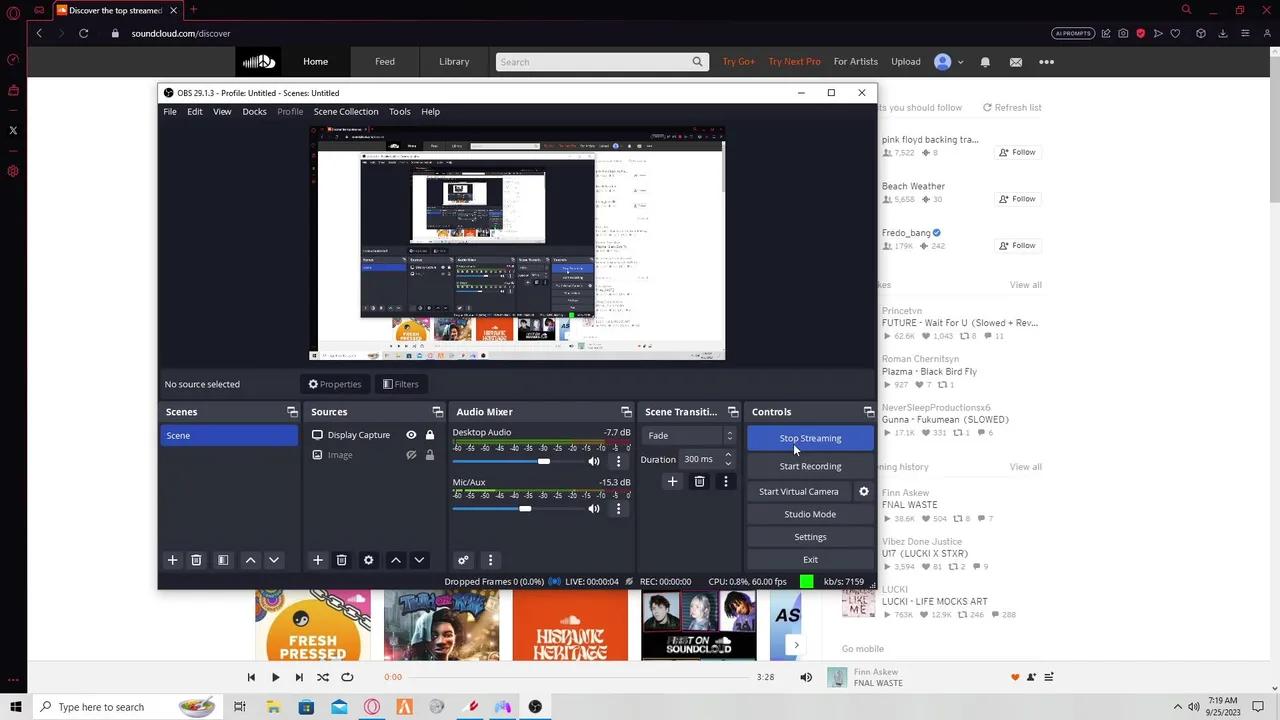
Task: Open File menu in OBS
Action: (170, 111)
